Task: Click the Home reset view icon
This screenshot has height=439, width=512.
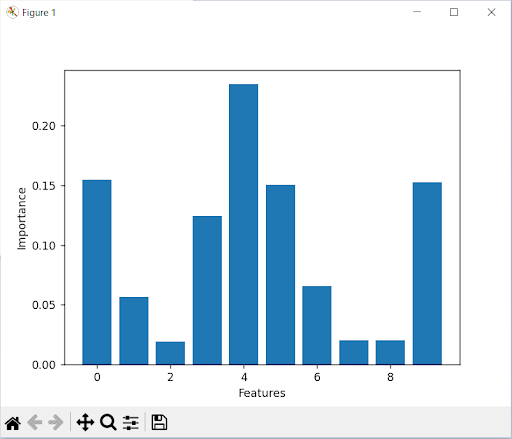Action: pos(13,423)
